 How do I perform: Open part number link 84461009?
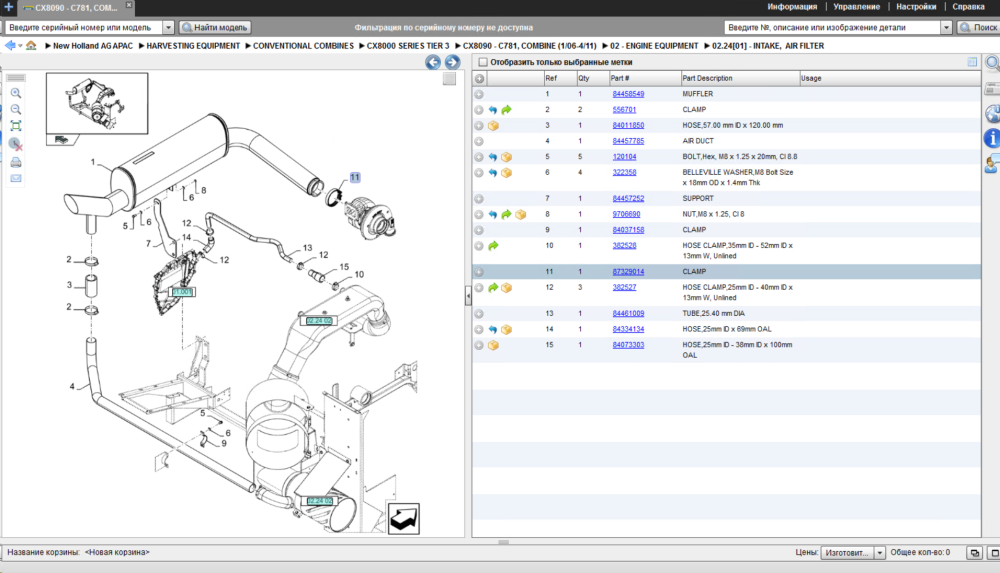pyautogui.click(x=628, y=313)
